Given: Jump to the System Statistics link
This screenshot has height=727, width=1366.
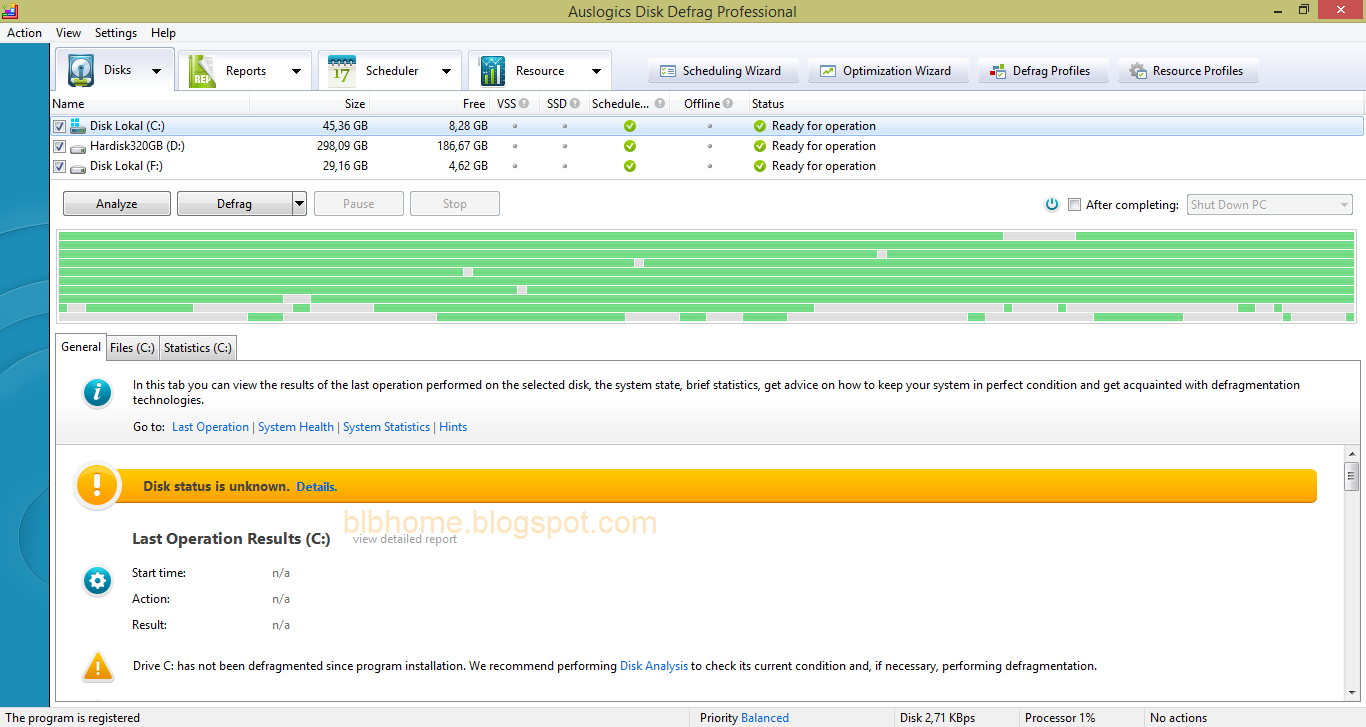Looking at the screenshot, I should coord(386,427).
